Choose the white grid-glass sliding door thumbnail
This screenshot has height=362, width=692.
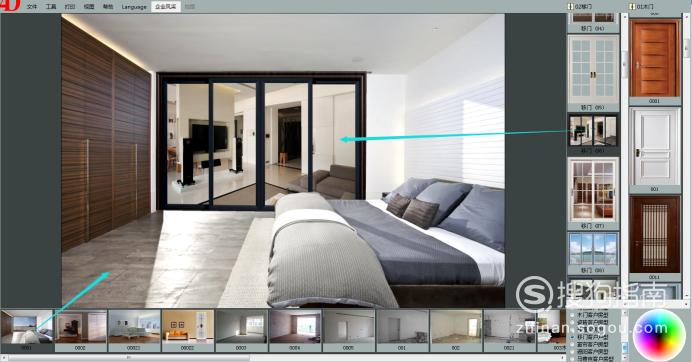(593, 69)
